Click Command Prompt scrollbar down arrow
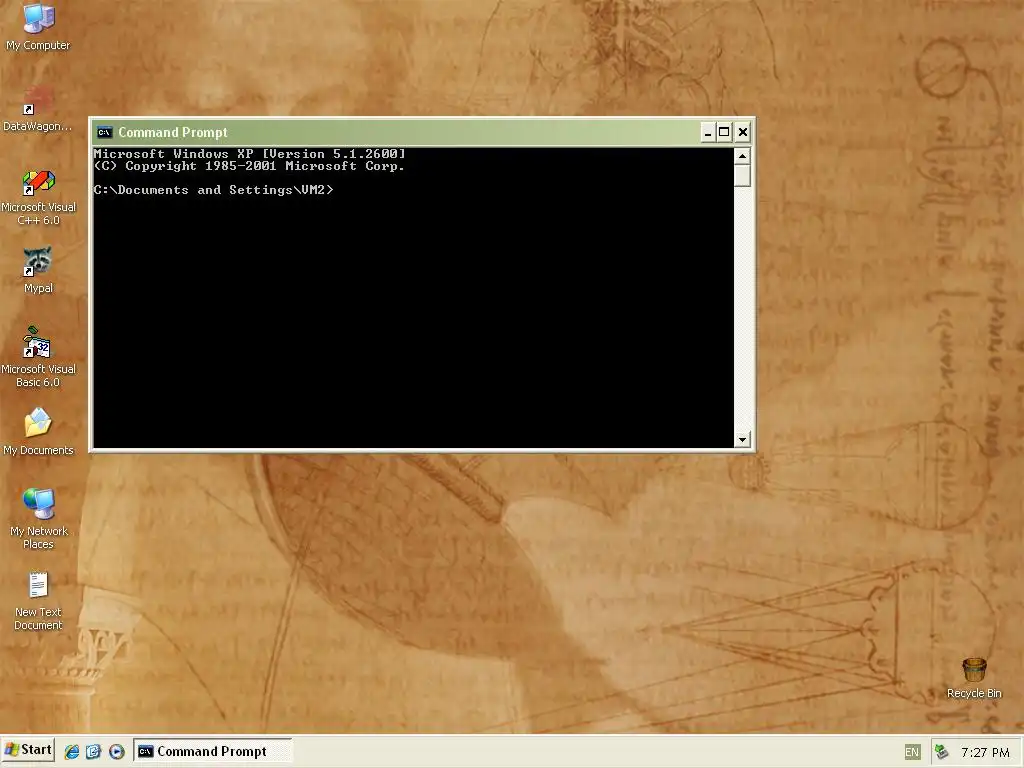The height and width of the screenshot is (768, 1024). pos(742,440)
